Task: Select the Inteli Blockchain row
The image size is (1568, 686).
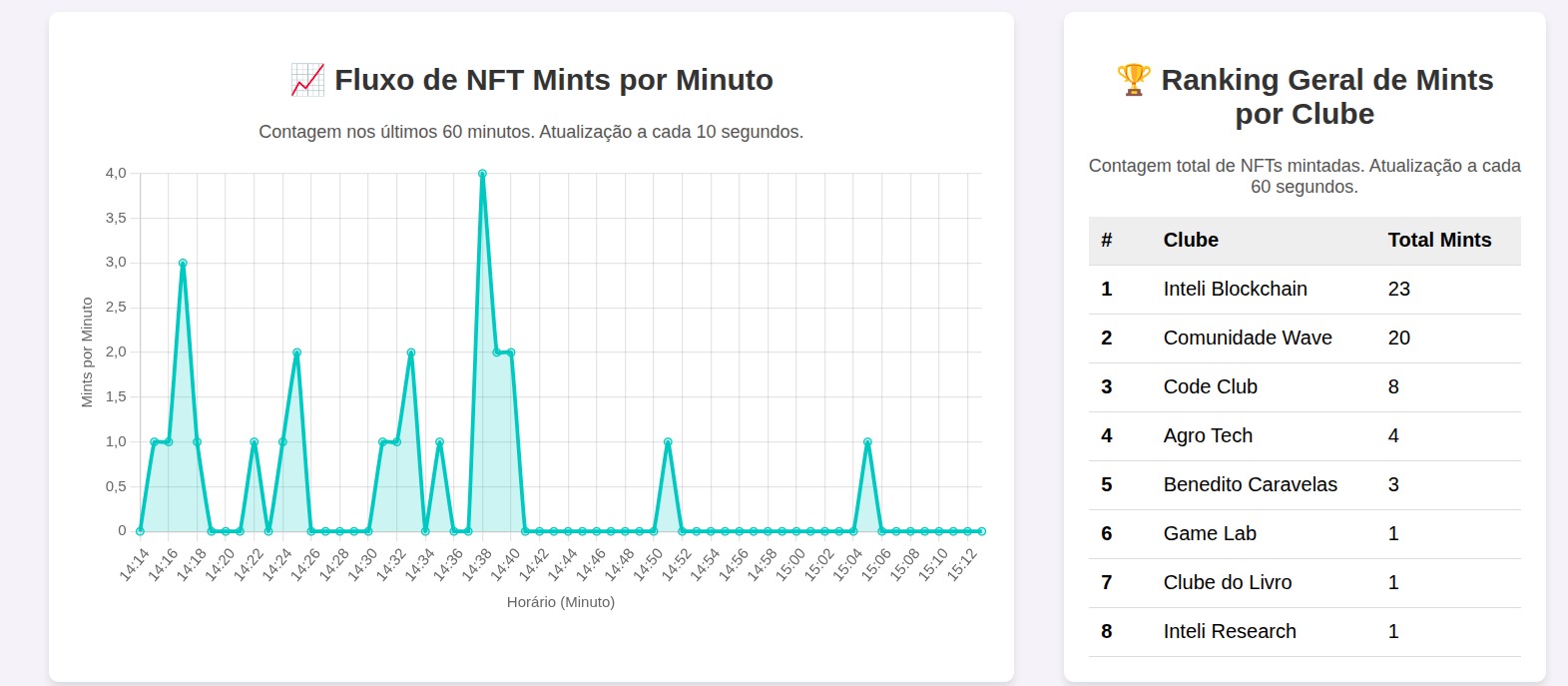Action: coord(1235,289)
